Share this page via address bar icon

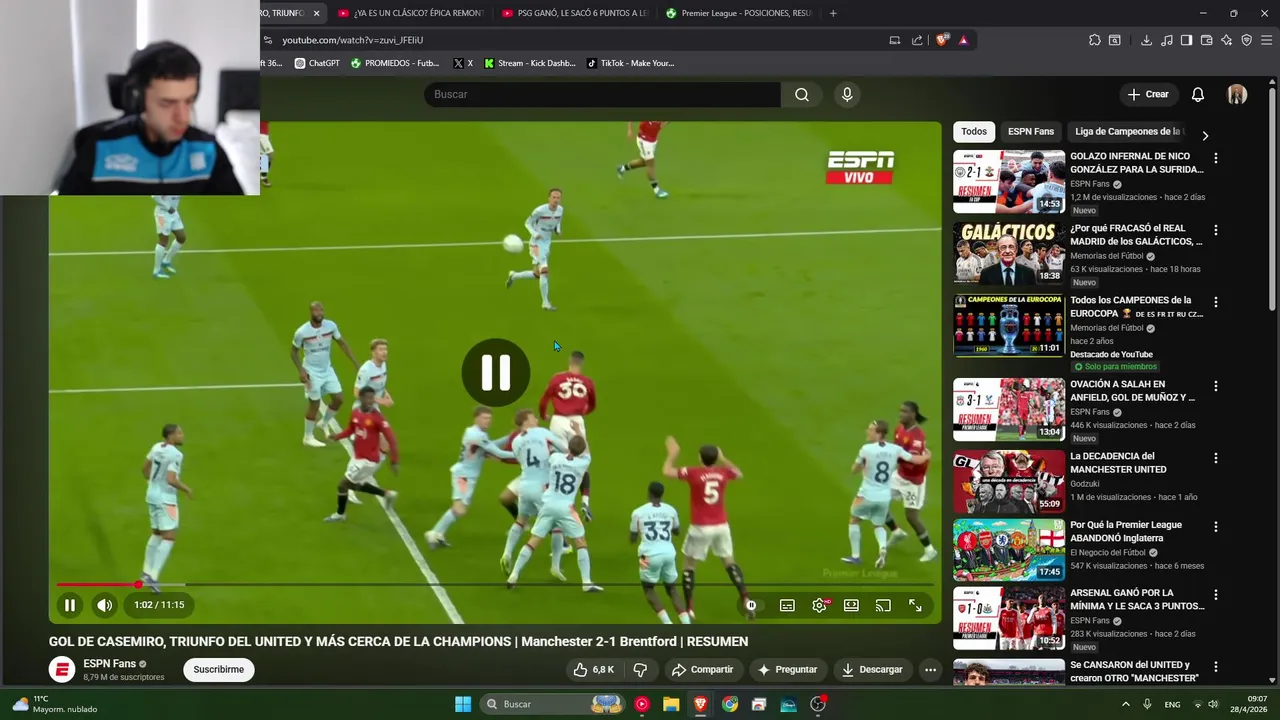click(917, 40)
